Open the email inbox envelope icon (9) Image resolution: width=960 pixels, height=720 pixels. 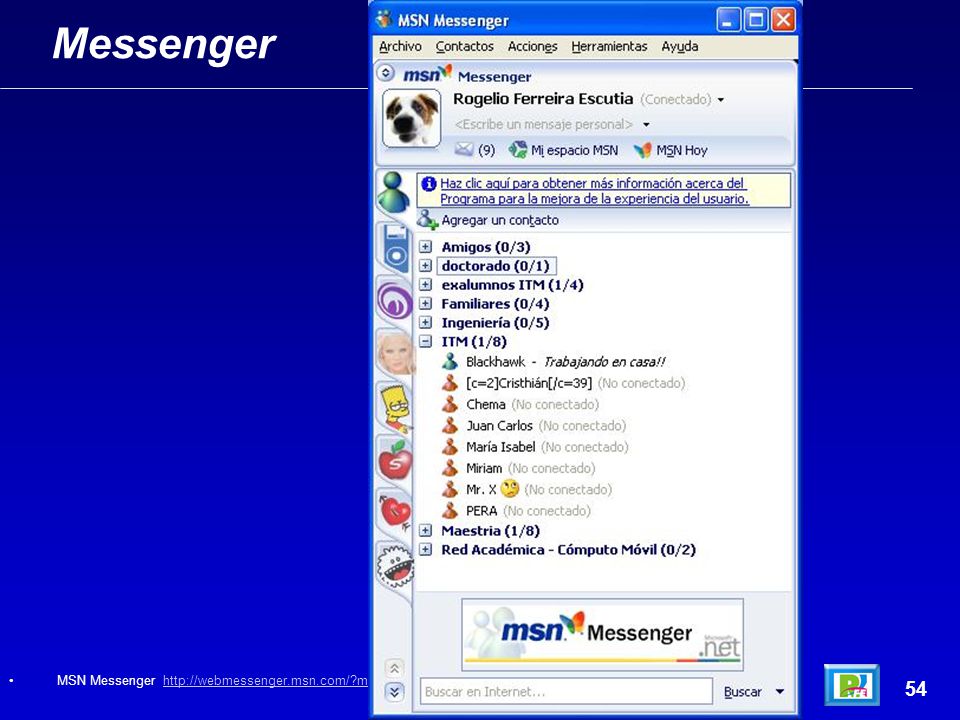pyautogui.click(x=465, y=149)
